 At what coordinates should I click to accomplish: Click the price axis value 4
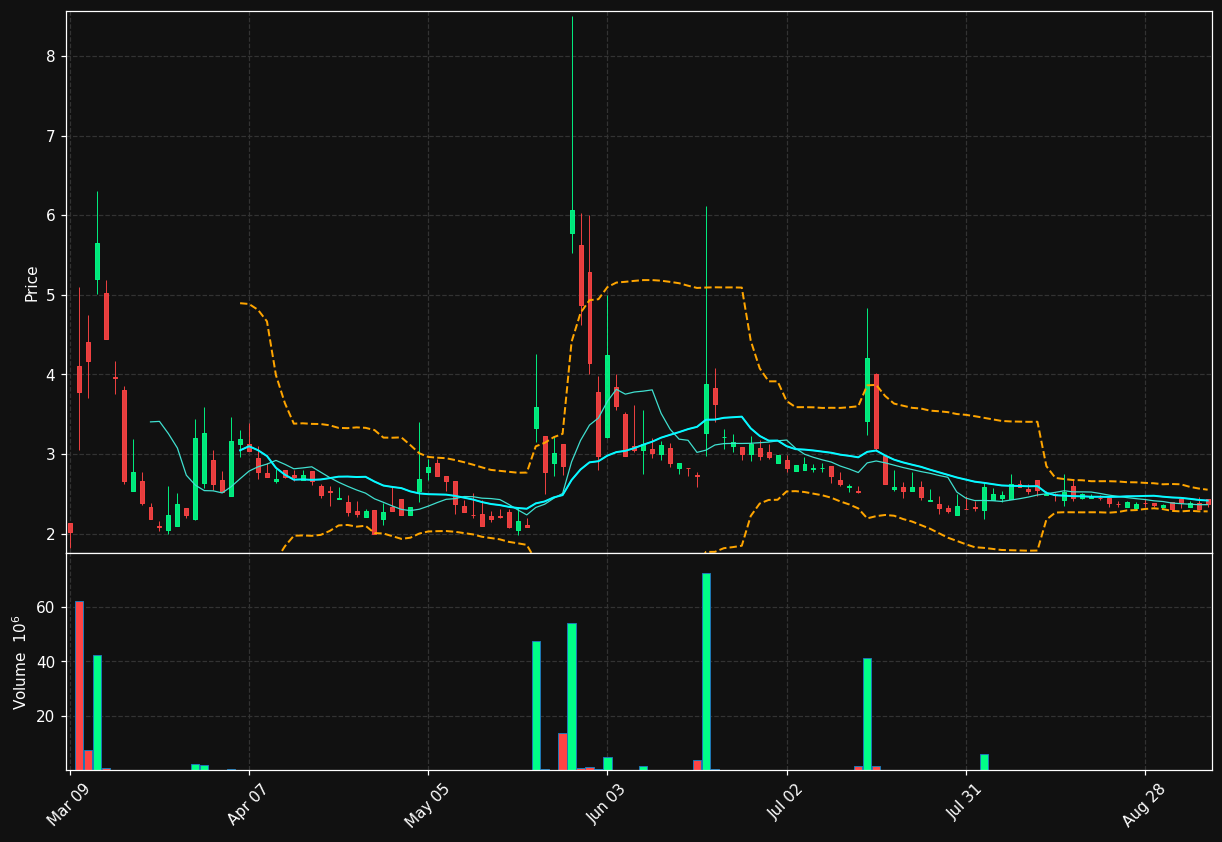point(50,375)
